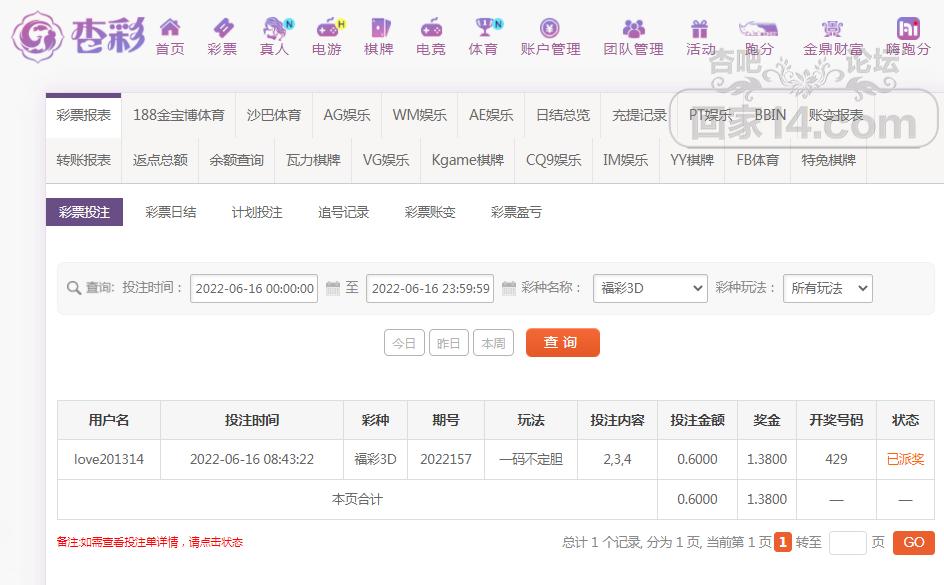Select the 计划投注 sub-tab
Screen dimensions: 944x585
[x=257, y=212]
